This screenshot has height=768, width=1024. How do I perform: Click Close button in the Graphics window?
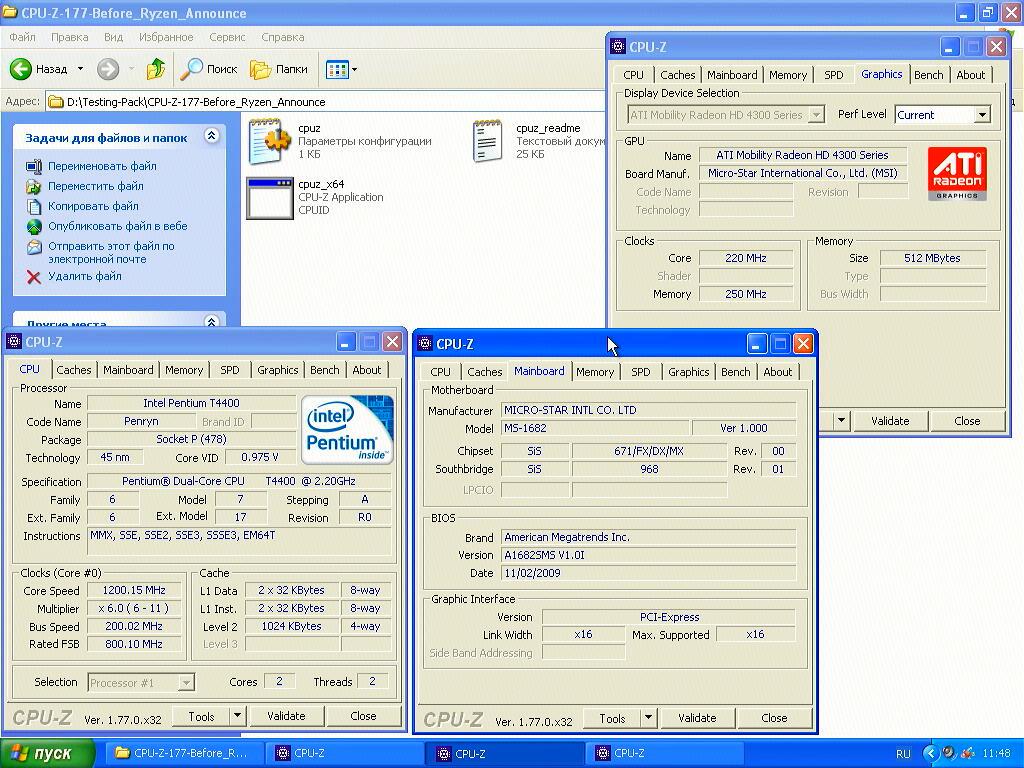(x=966, y=421)
